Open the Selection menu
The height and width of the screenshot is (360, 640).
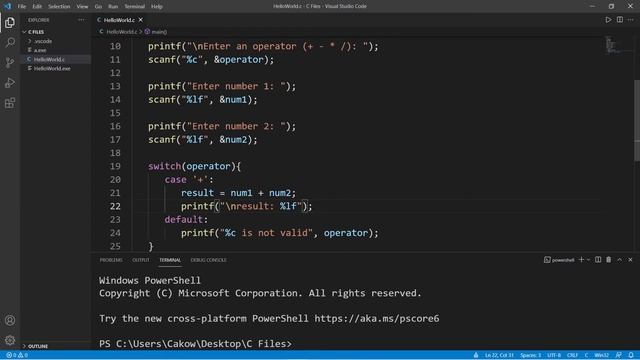click(x=59, y=7)
